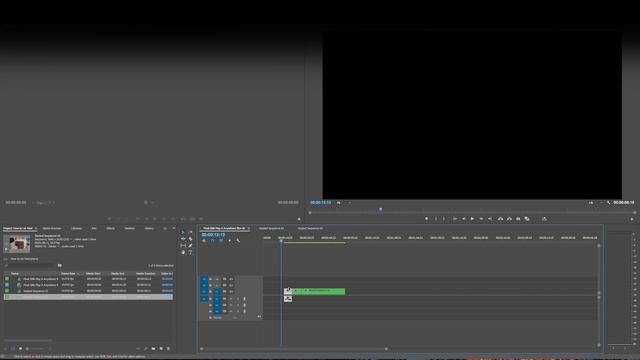Open the Project tab
This screenshot has height=360, width=640.
(x=18, y=229)
